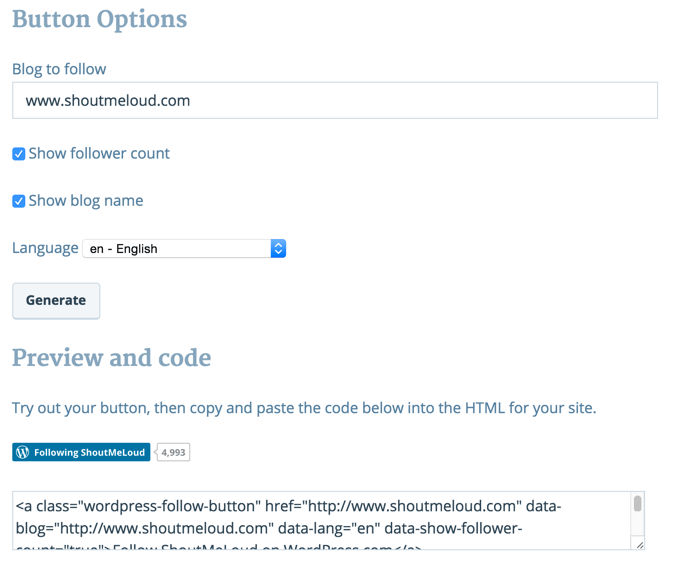Image resolution: width=675 pixels, height=581 pixels.
Task: Open the Language dropdown
Action: click(184, 248)
